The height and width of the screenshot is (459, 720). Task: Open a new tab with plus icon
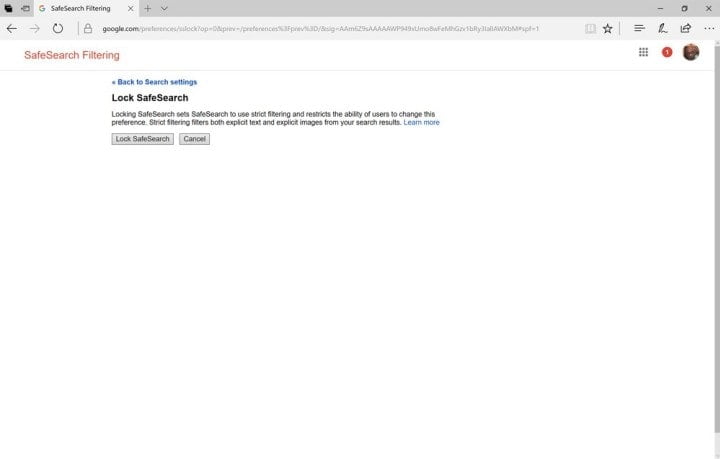[x=147, y=8]
